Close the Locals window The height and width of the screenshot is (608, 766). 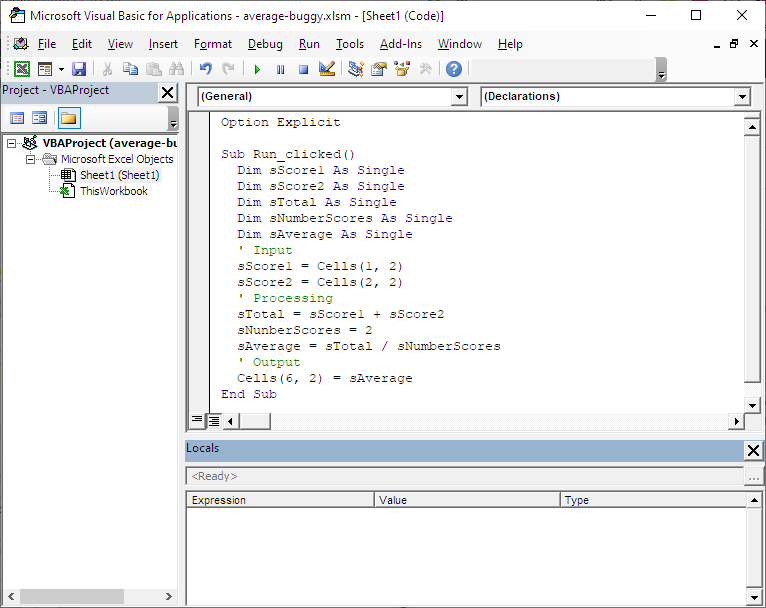(753, 450)
